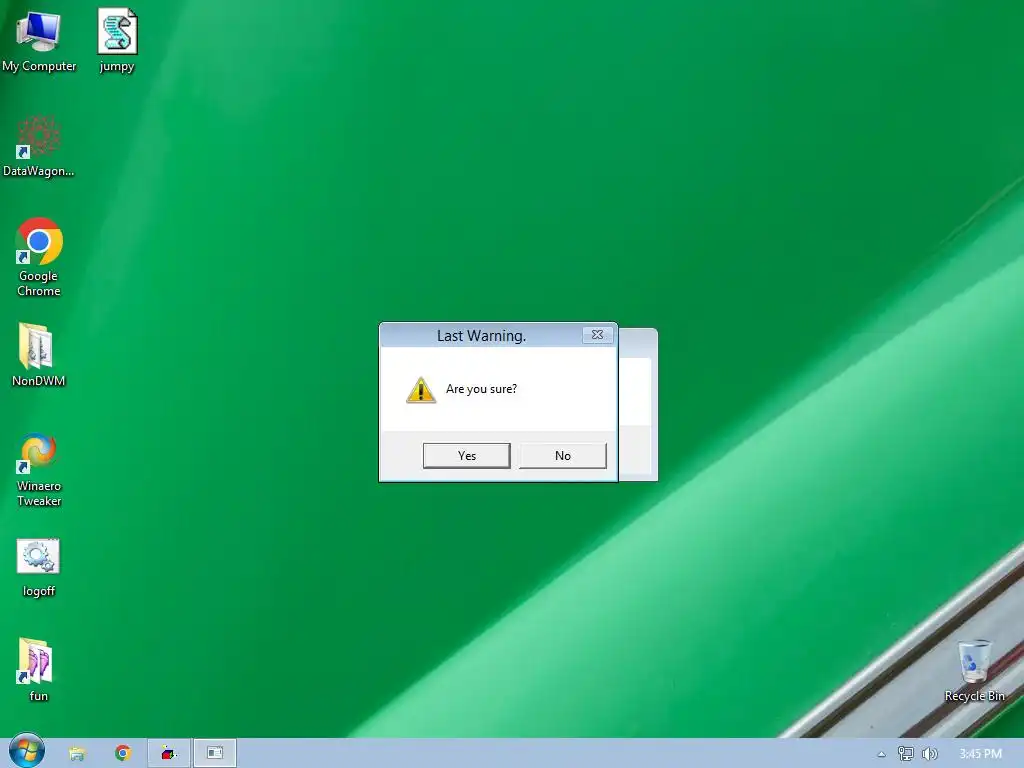Bring the window behind the dialog forward
The height and width of the screenshot is (768, 1024).
pyautogui.click(x=638, y=405)
